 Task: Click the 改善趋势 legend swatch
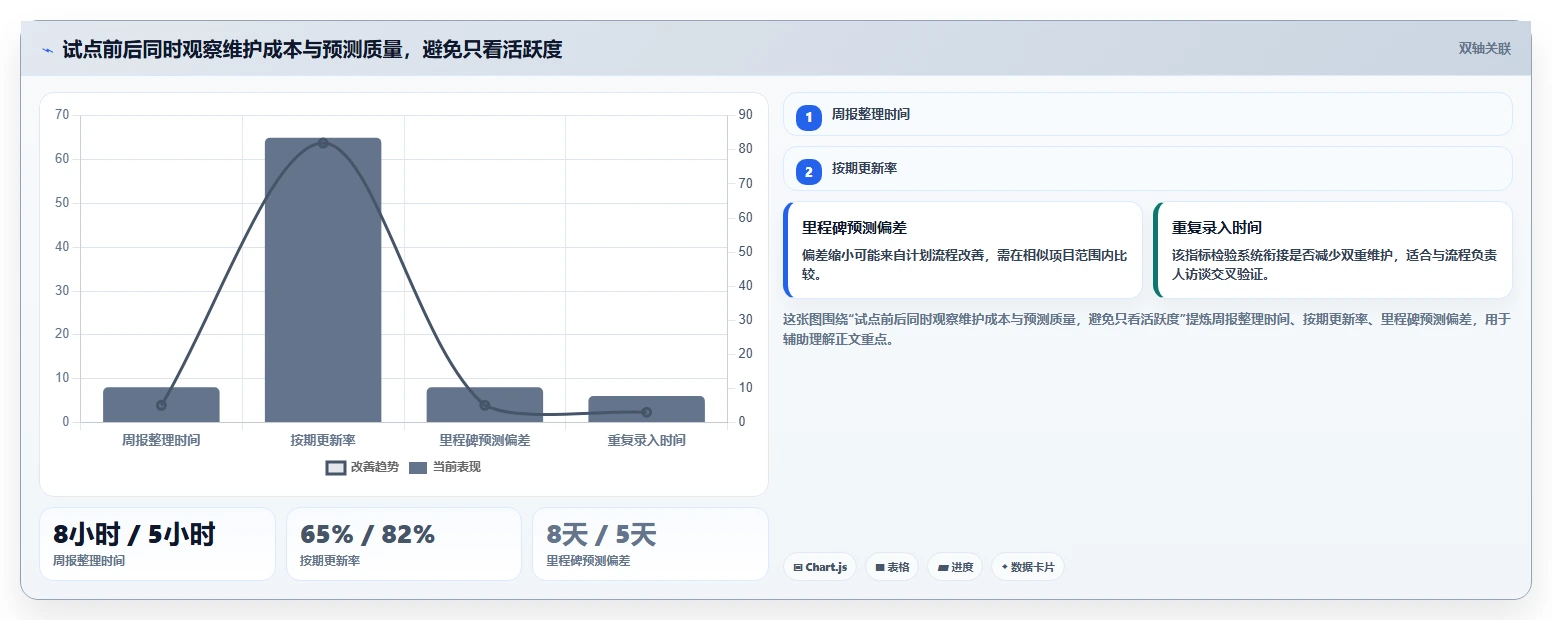click(x=336, y=467)
